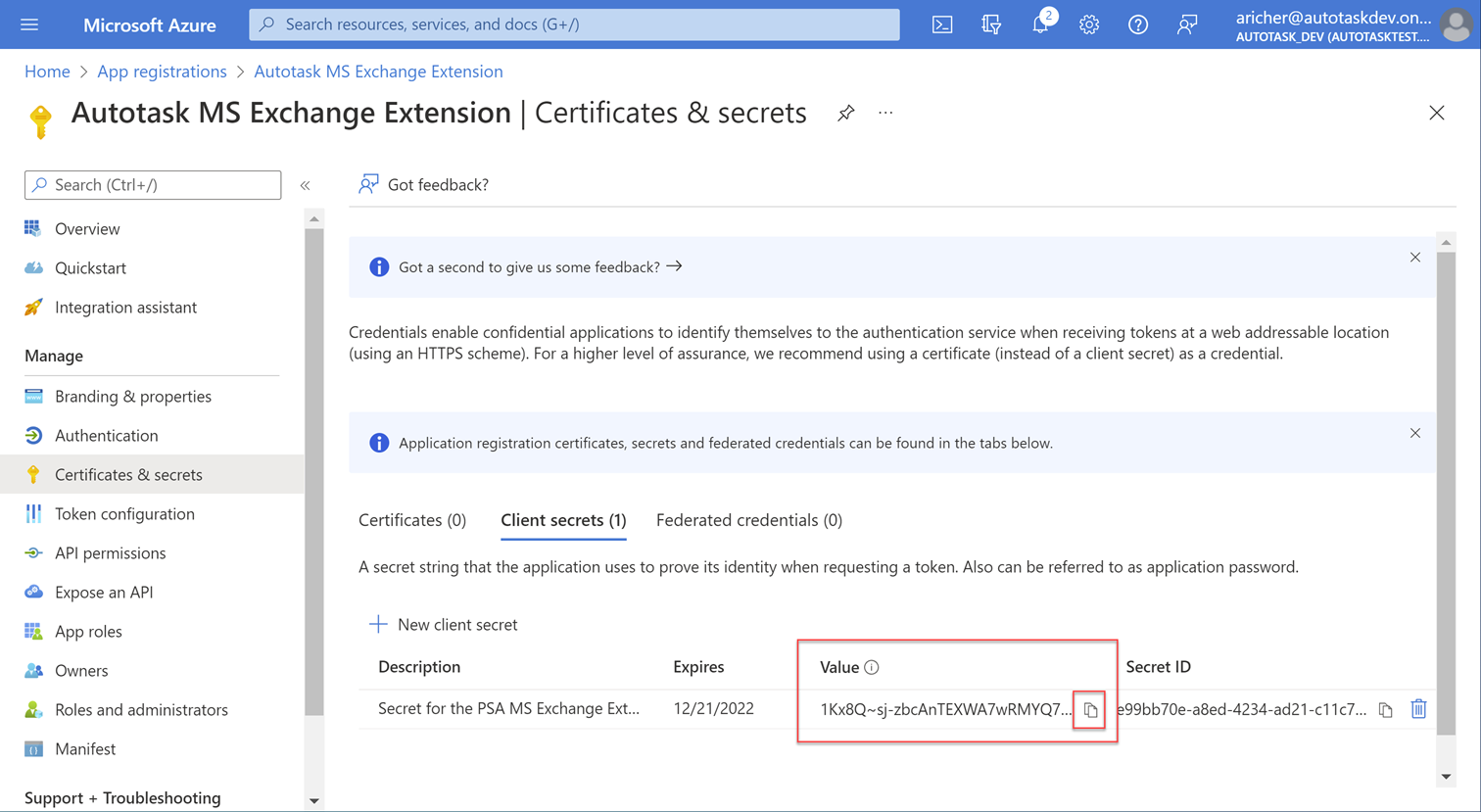The height and width of the screenshot is (812, 1481).
Task: Show info tooltip next to Value header
Action: [x=872, y=667]
